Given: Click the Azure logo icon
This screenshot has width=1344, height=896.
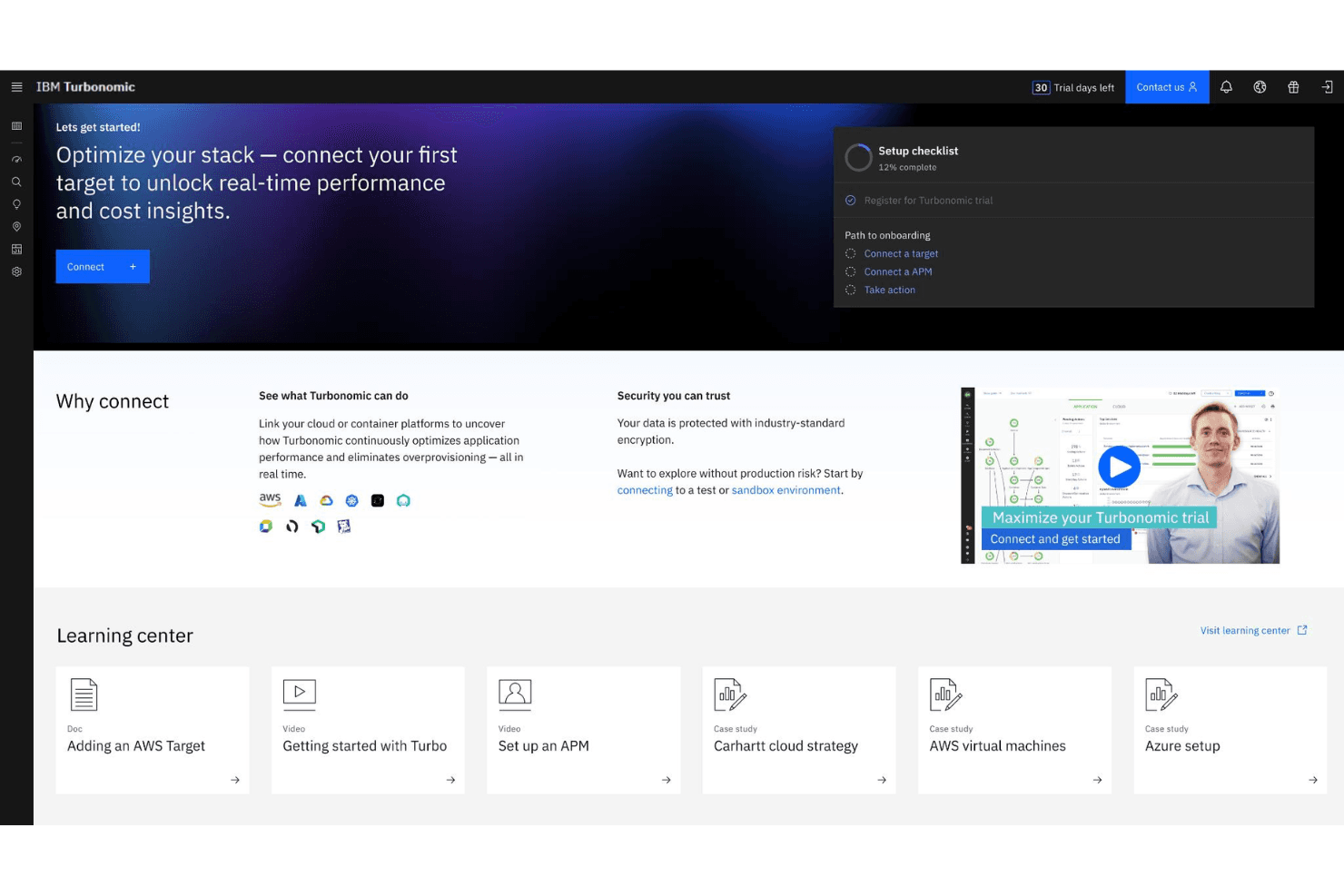Looking at the screenshot, I should coord(301,500).
